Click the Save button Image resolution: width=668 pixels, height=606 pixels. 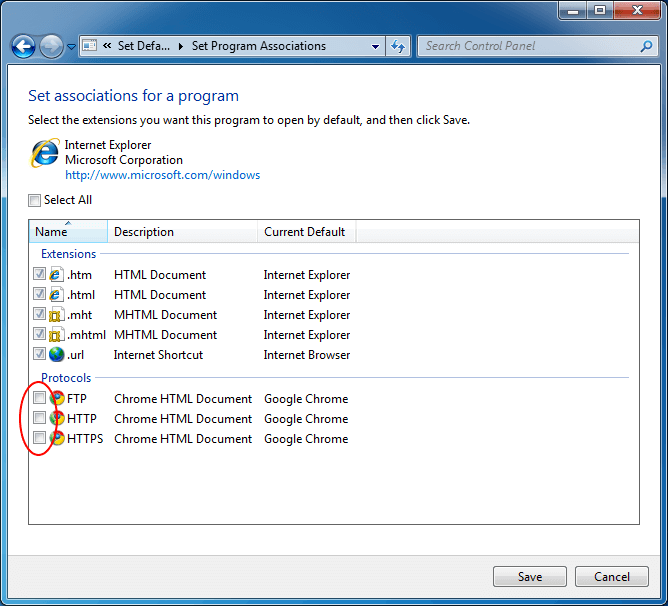[530, 577]
